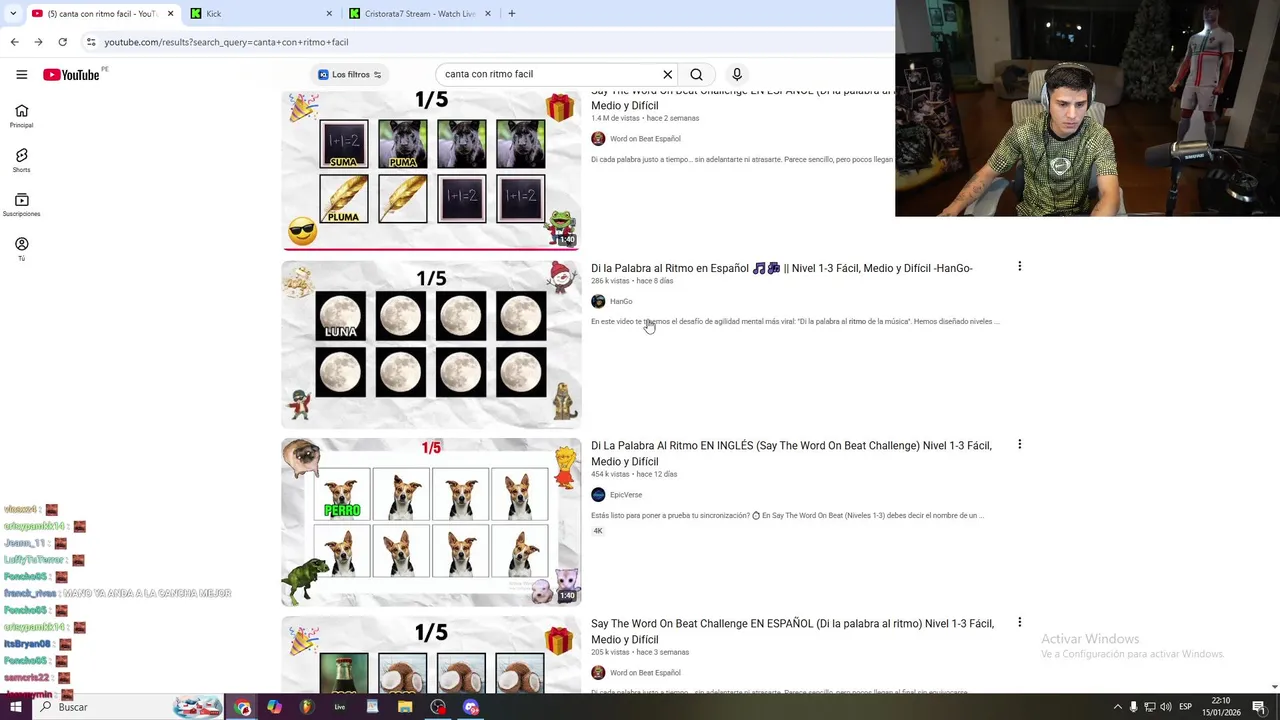
Task: Start voice search with the microphone
Action: tap(737, 74)
